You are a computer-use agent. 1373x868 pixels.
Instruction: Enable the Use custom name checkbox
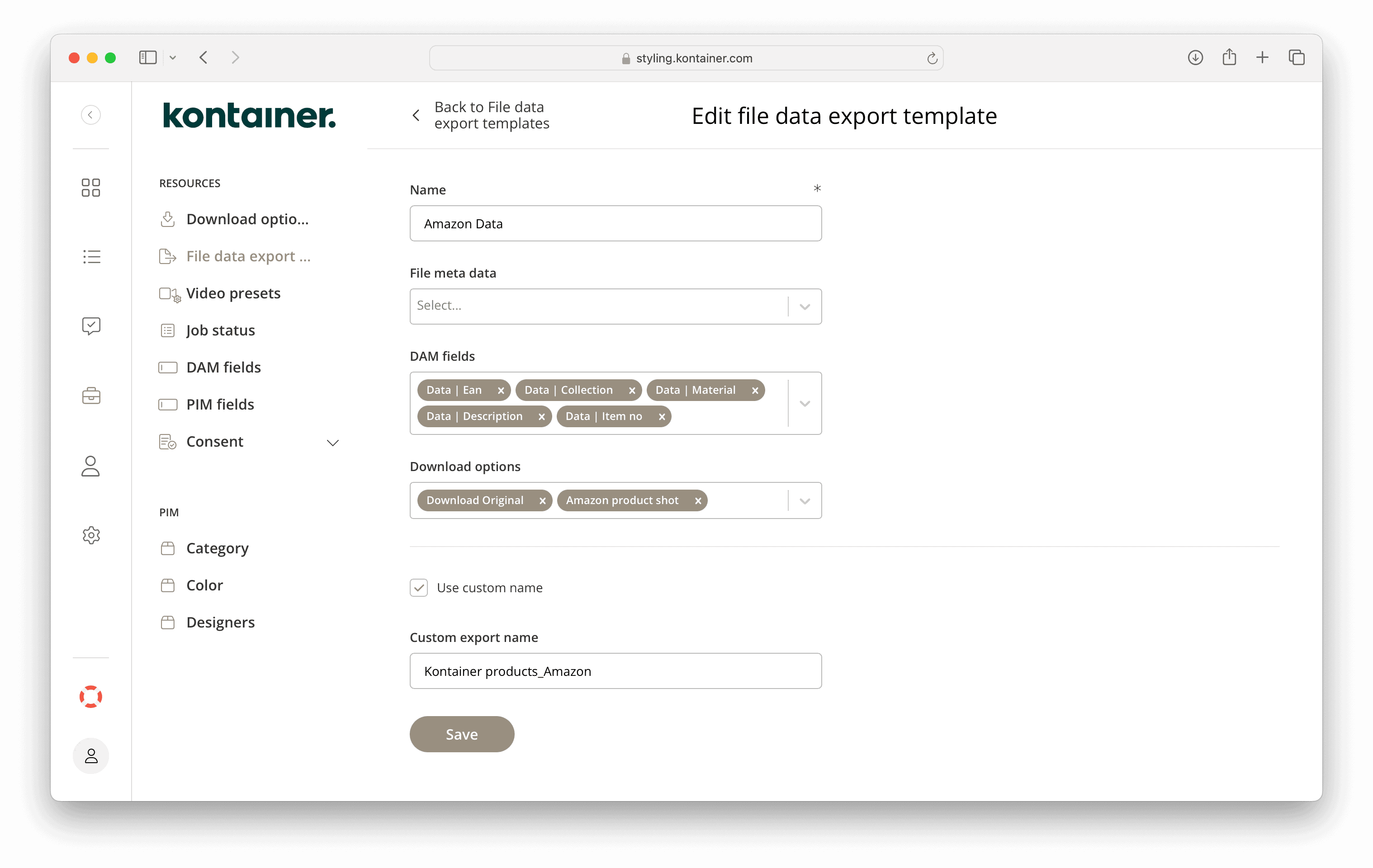click(419, 588)
